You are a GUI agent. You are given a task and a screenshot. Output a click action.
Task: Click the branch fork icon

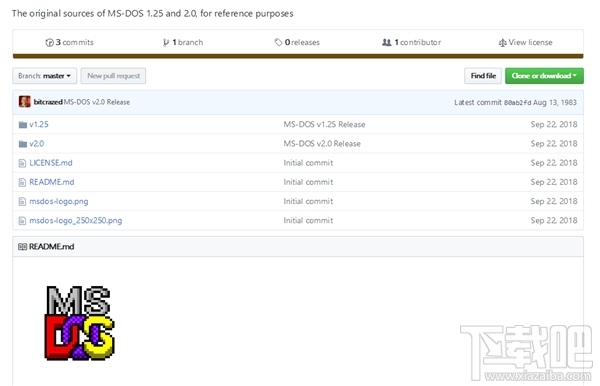[166, 42]
